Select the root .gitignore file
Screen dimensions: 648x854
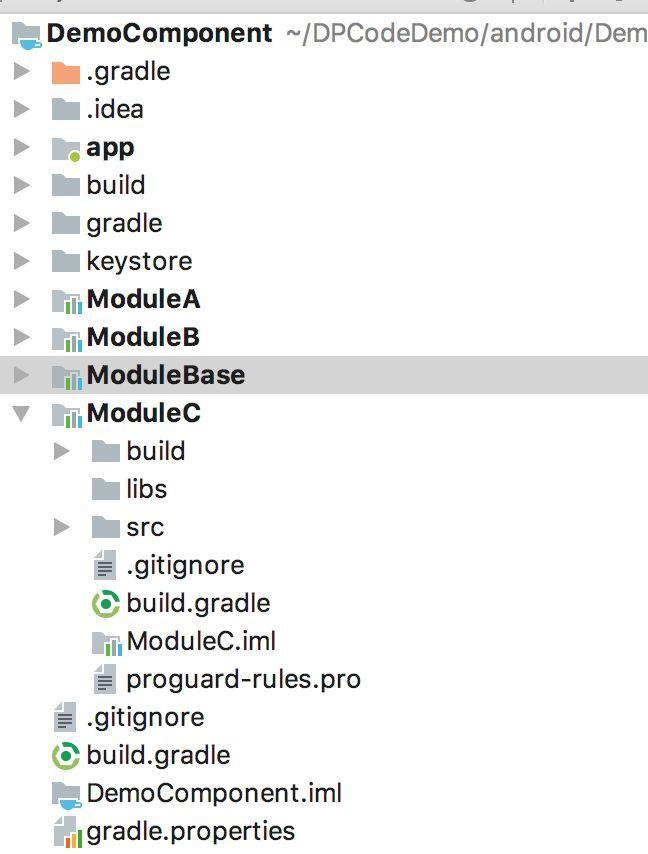pyautogui.click(x=144, y=718)
